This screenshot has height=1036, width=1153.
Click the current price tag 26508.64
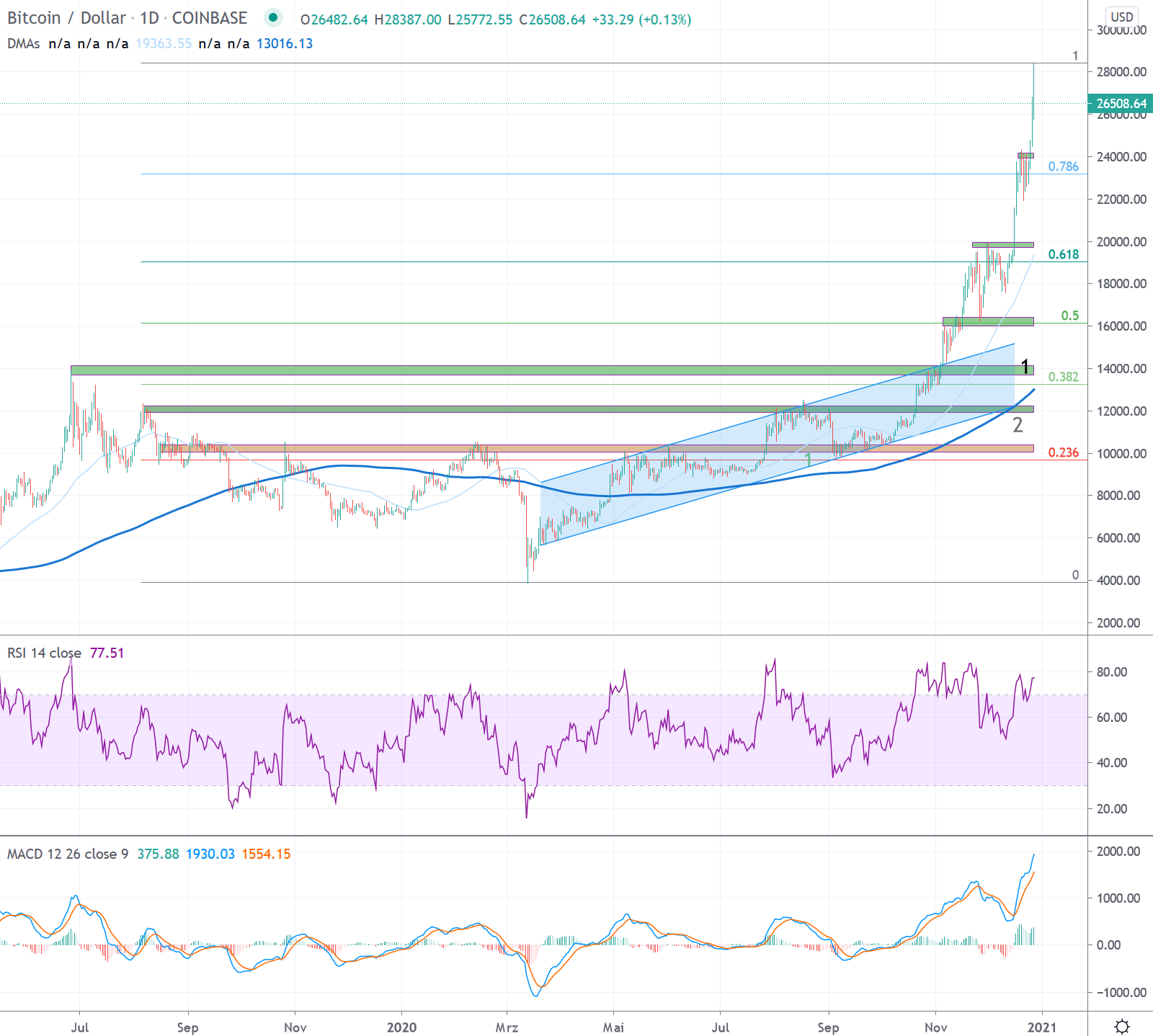click(1121, 104)
